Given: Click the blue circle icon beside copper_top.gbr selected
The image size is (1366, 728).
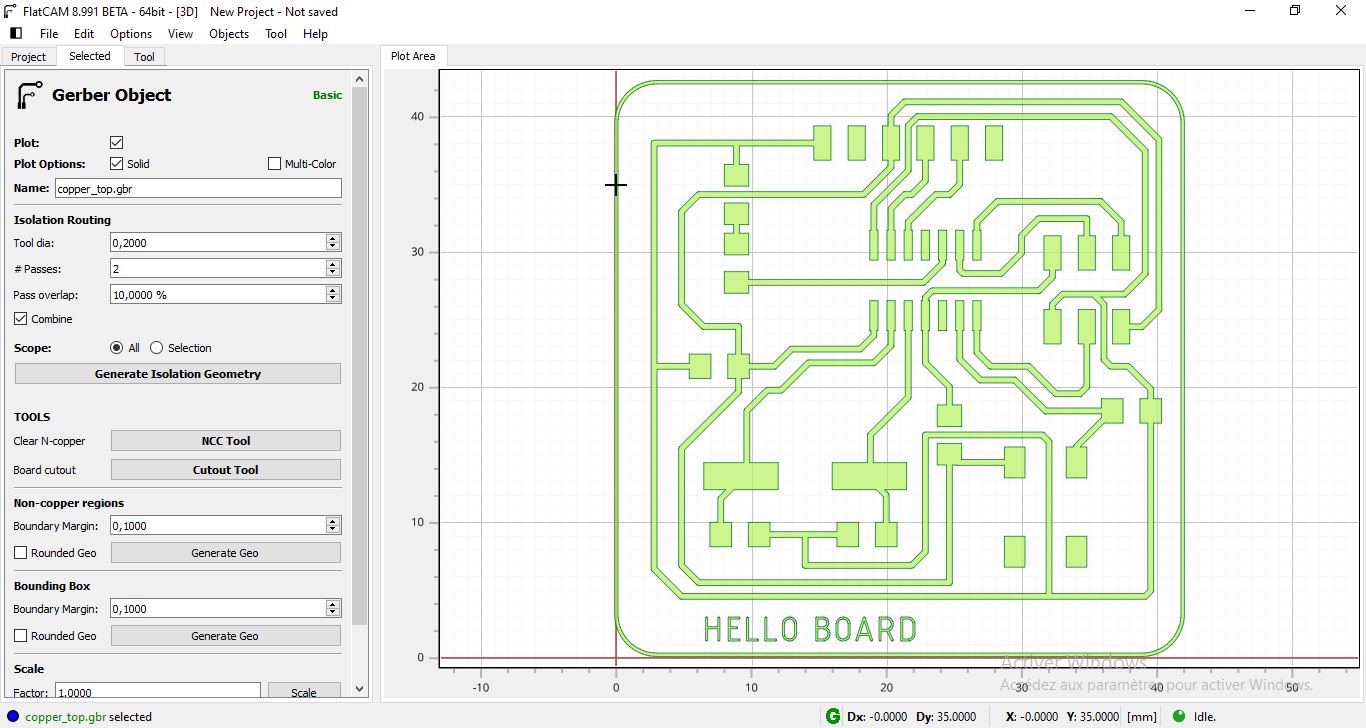Looking at the screenshot, I should [13, 716].
